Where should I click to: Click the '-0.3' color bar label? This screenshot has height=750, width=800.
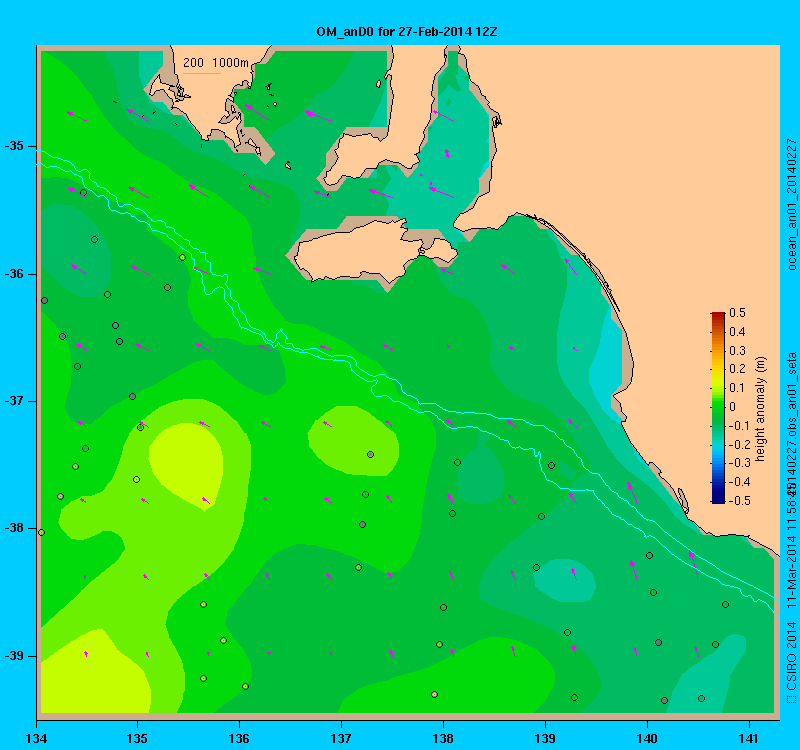point(738,463)
